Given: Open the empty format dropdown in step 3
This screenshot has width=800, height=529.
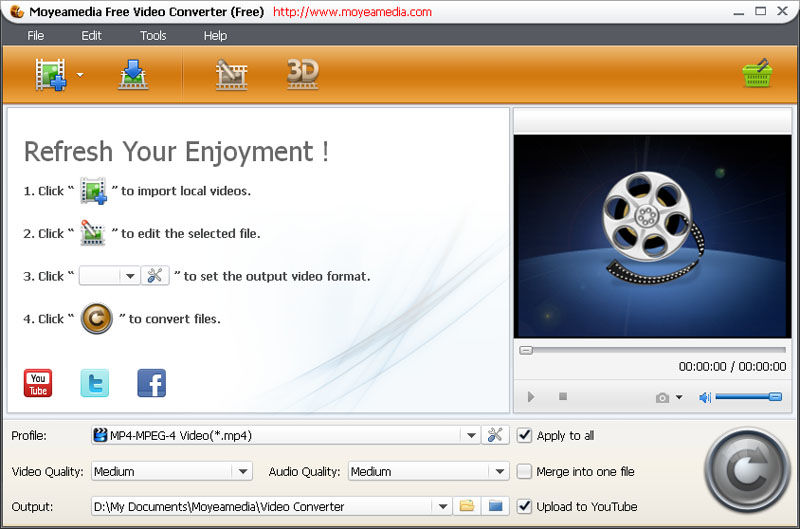Looking at the screenshot, I should point(109,276).
